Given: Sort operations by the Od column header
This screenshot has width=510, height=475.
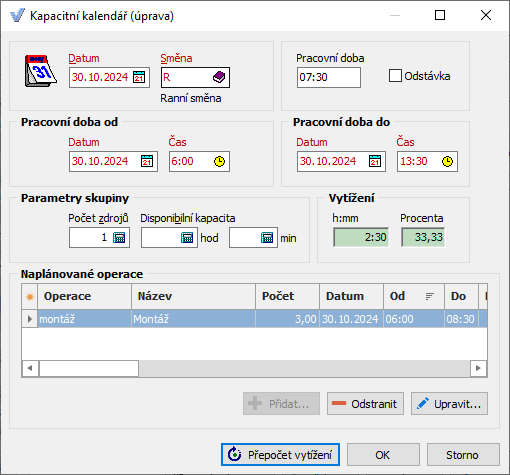Looking at the screenshot, I should tap(414, 296).
